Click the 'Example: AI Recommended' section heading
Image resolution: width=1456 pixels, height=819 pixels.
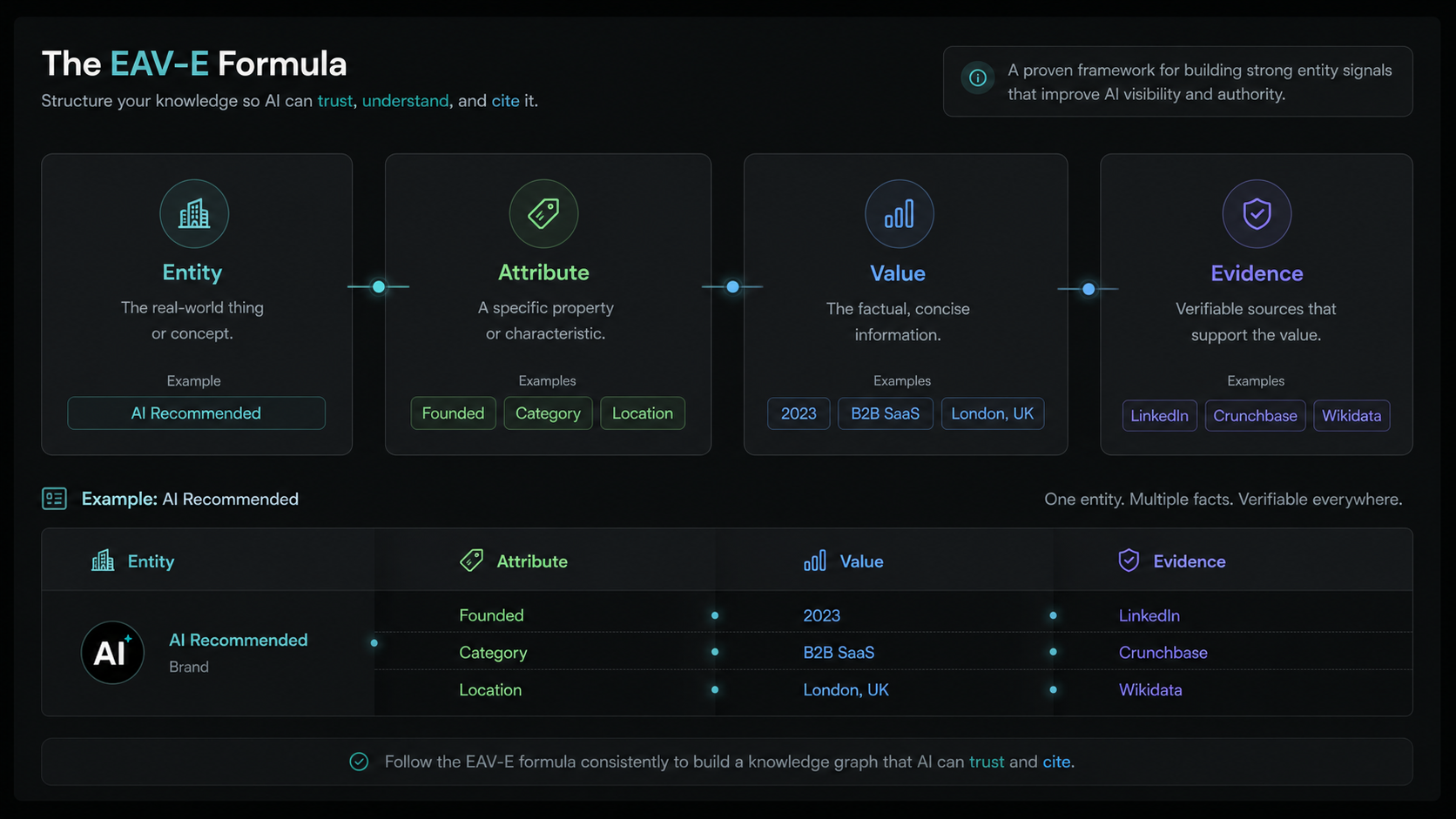[190, 499]
